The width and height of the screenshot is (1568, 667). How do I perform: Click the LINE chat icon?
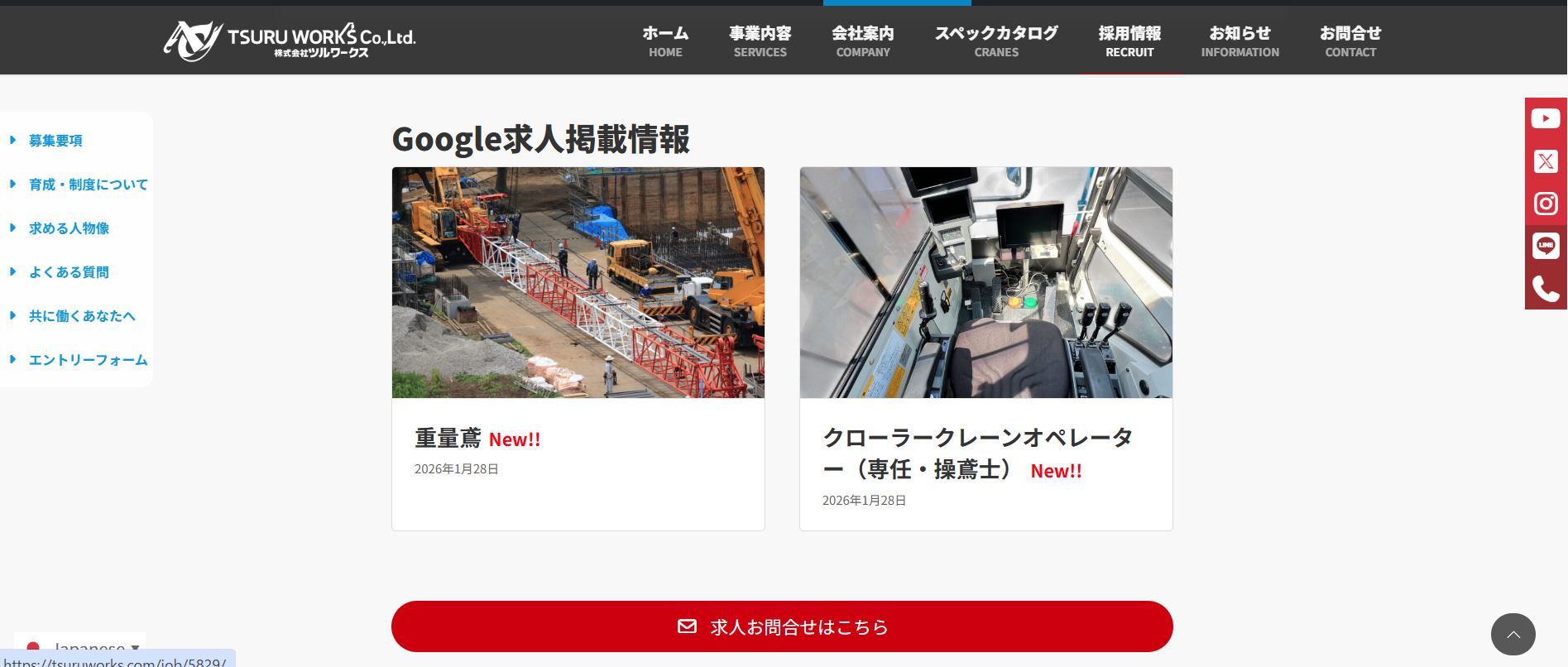1545,246
